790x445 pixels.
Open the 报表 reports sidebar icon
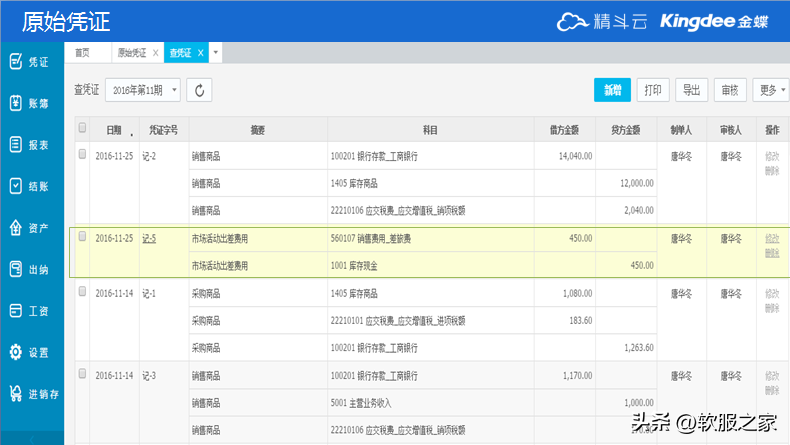click(16, 145)
